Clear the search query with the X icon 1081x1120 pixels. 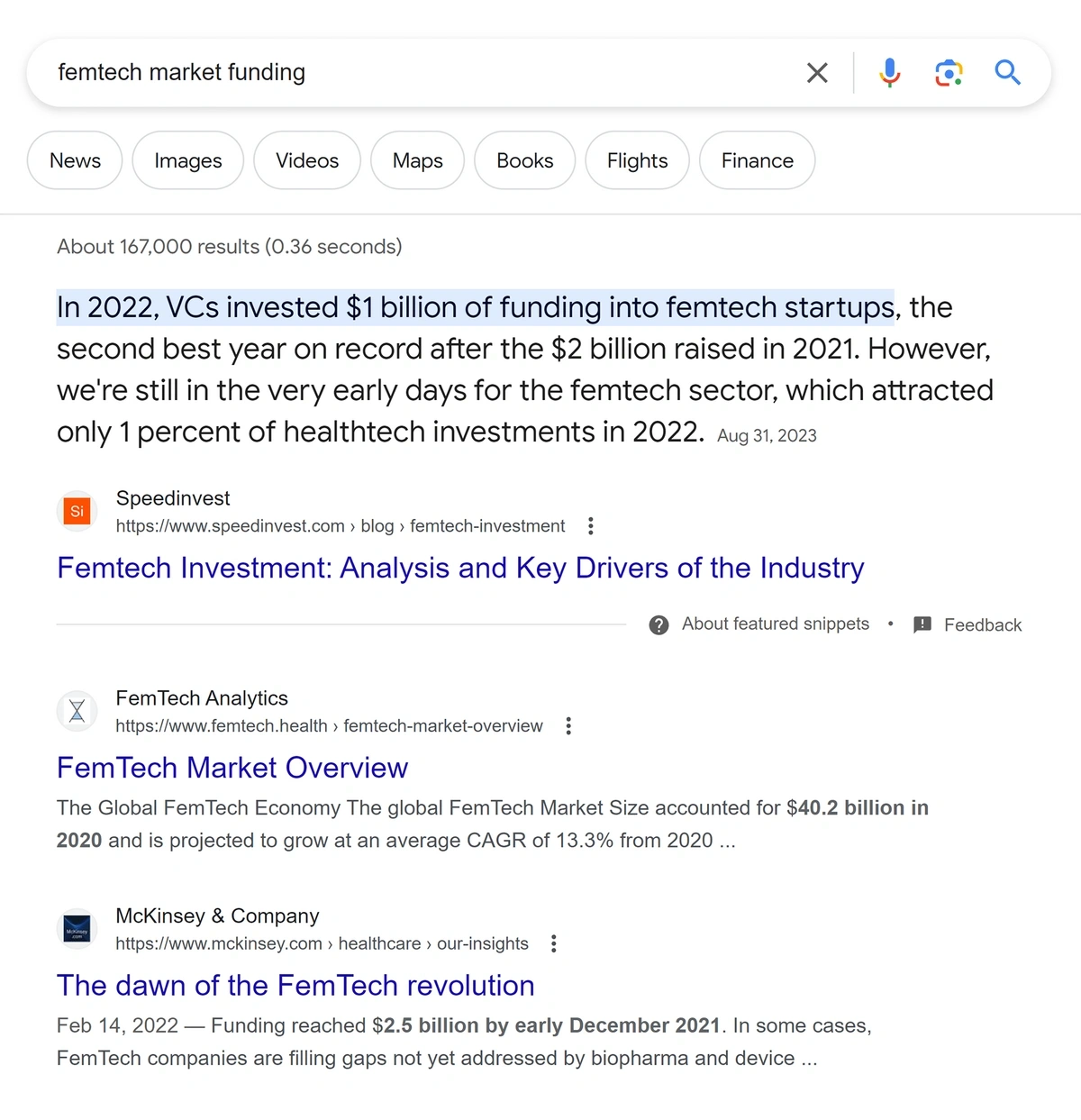click(817, 73)
